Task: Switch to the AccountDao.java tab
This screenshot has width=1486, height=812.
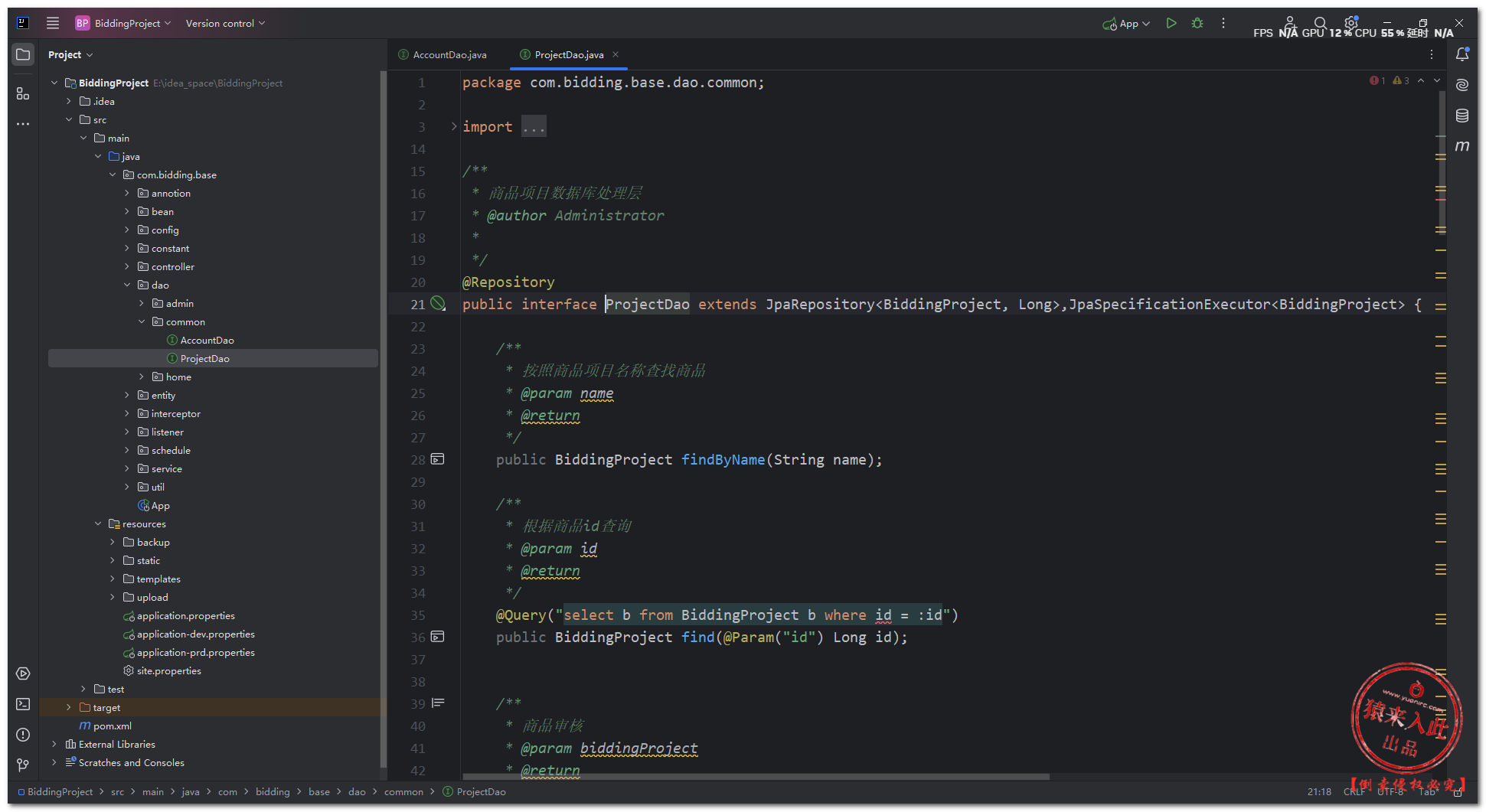Action: pos(449,55)
